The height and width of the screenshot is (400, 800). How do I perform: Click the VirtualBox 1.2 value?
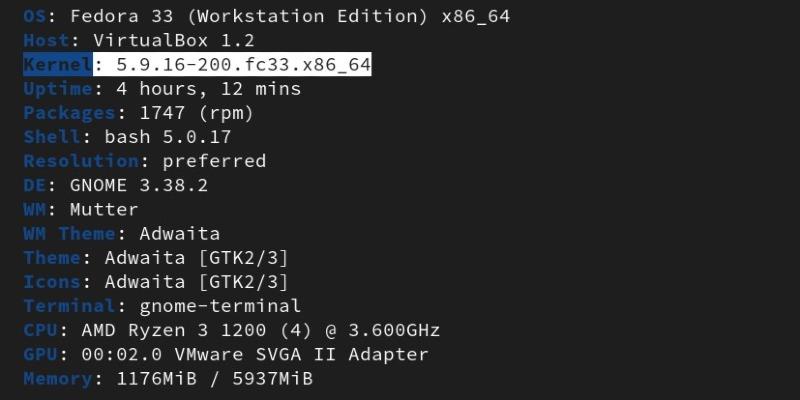(173, 41)
